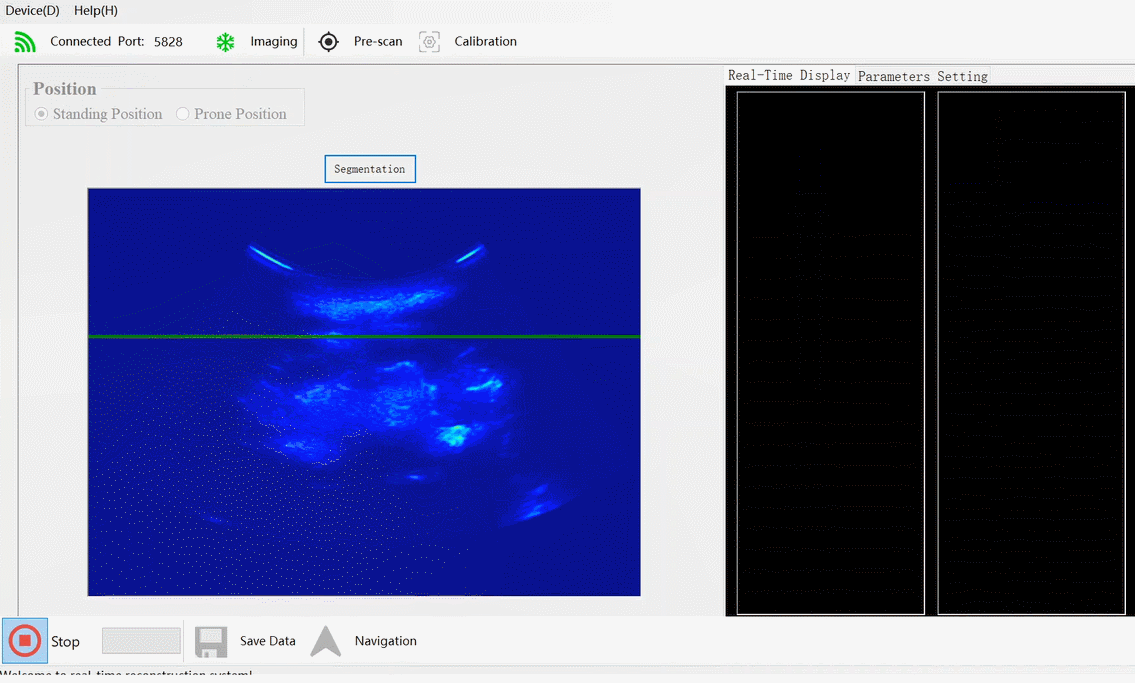Viewport: 1135px width, 683px height.
Task: Click the right black real-time display panel
Action: pyautogui.click(x=1031, y=353)
